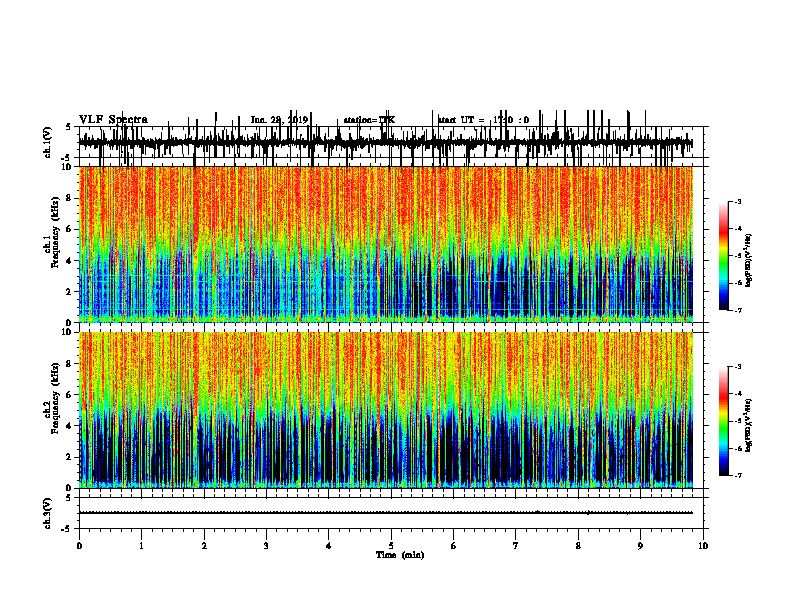The width and height of the screenshot is (792, 612).
Task: Click the log(PSD) label beside ch.1 colorbar
Action: pyautogui.click(x=749, y=261)
